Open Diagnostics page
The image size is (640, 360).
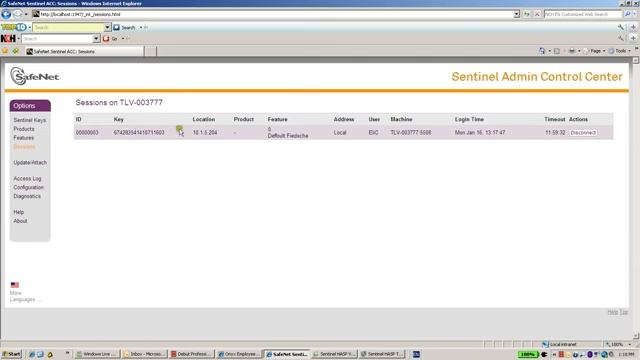(27, 196)
